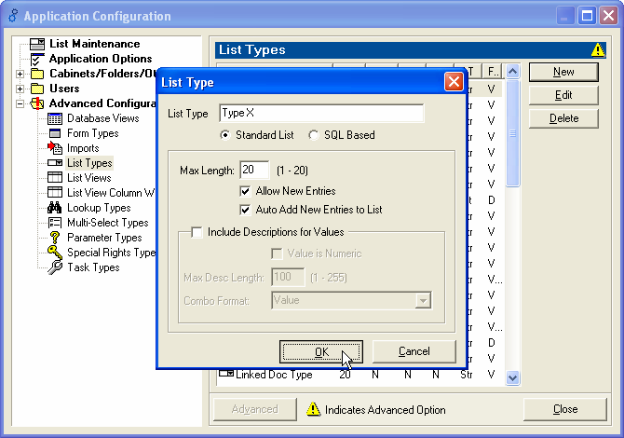Click the Linked Doc Type row text
Viewport: 624px width, 438px height.
(274, 374)
